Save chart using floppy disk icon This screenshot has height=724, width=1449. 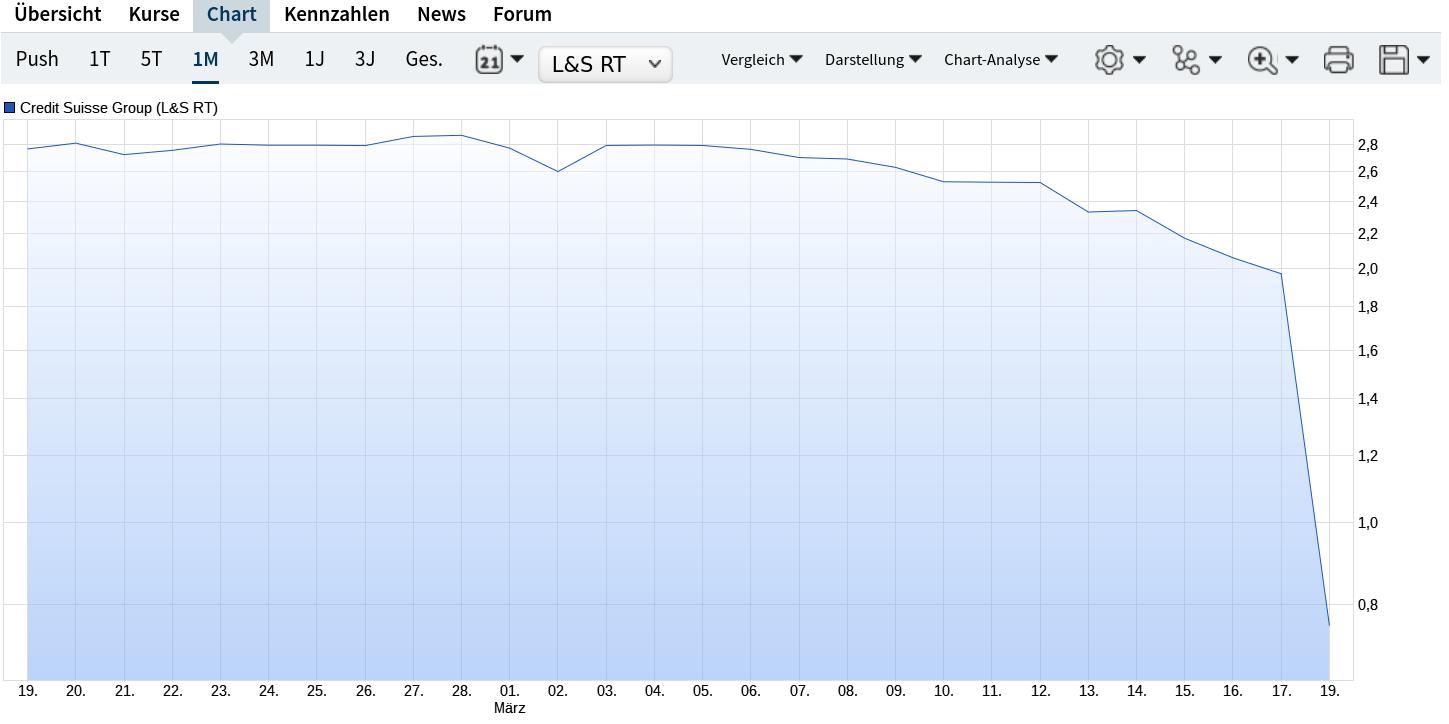pos(1394,60)
